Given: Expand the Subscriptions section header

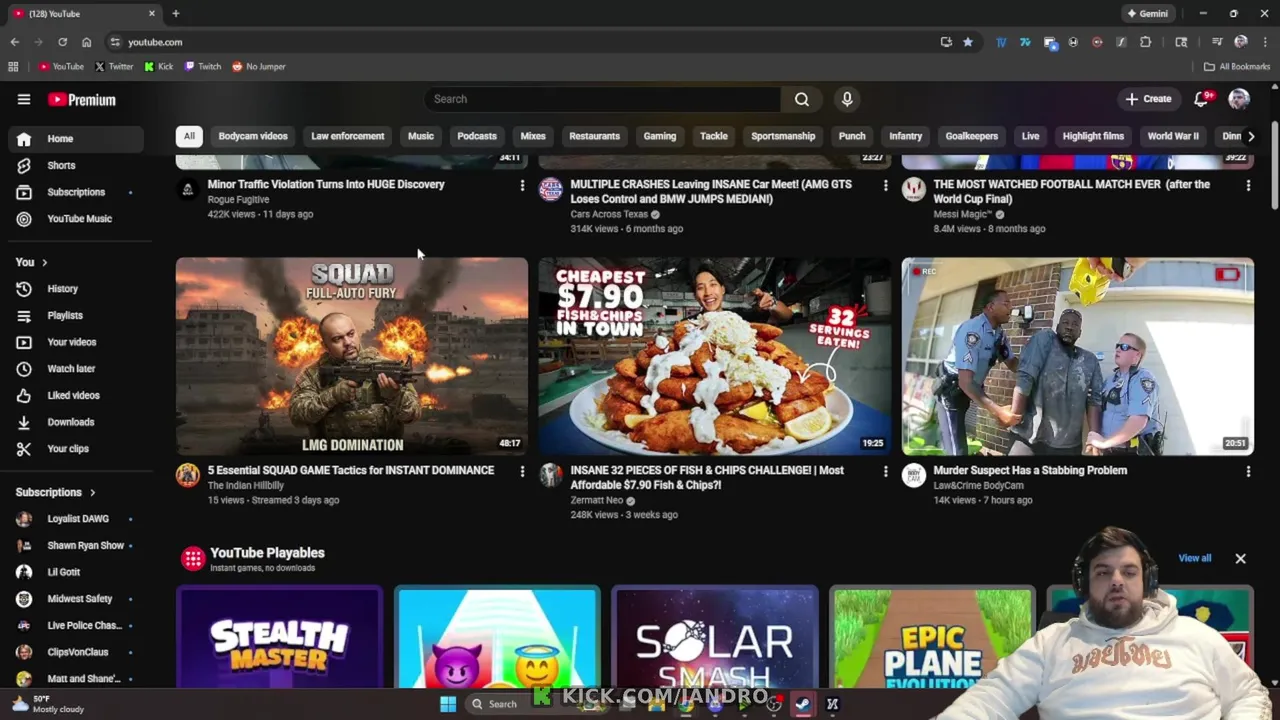Looking at the screenshot, I should (x=56, y=492).
